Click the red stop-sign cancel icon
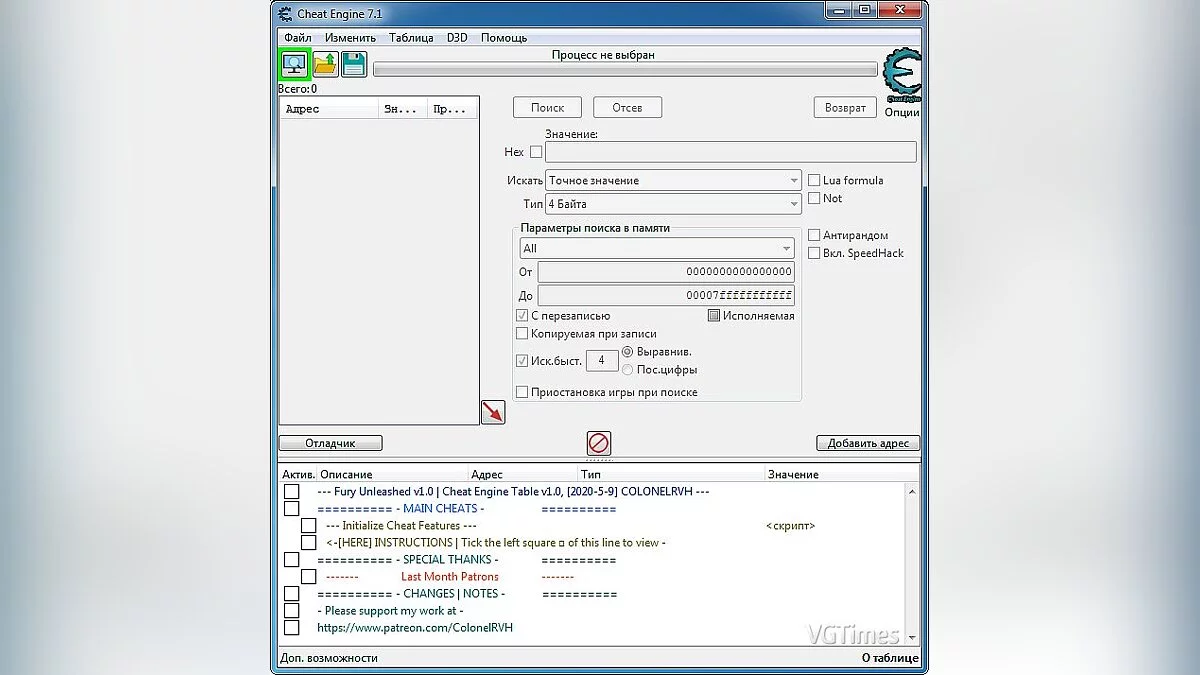The height and width of the screenshot is (675, 1200). click(x=599, y=442)
